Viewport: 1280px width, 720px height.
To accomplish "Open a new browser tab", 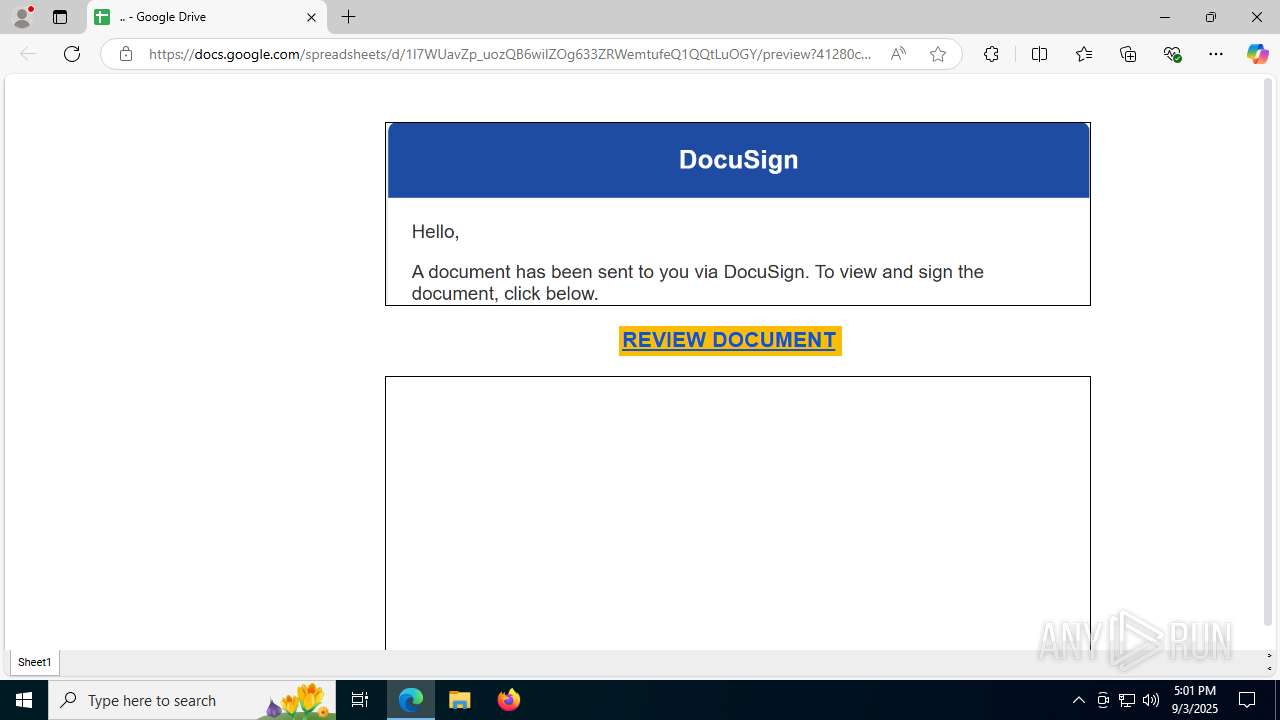I will (x=348, y=17).
